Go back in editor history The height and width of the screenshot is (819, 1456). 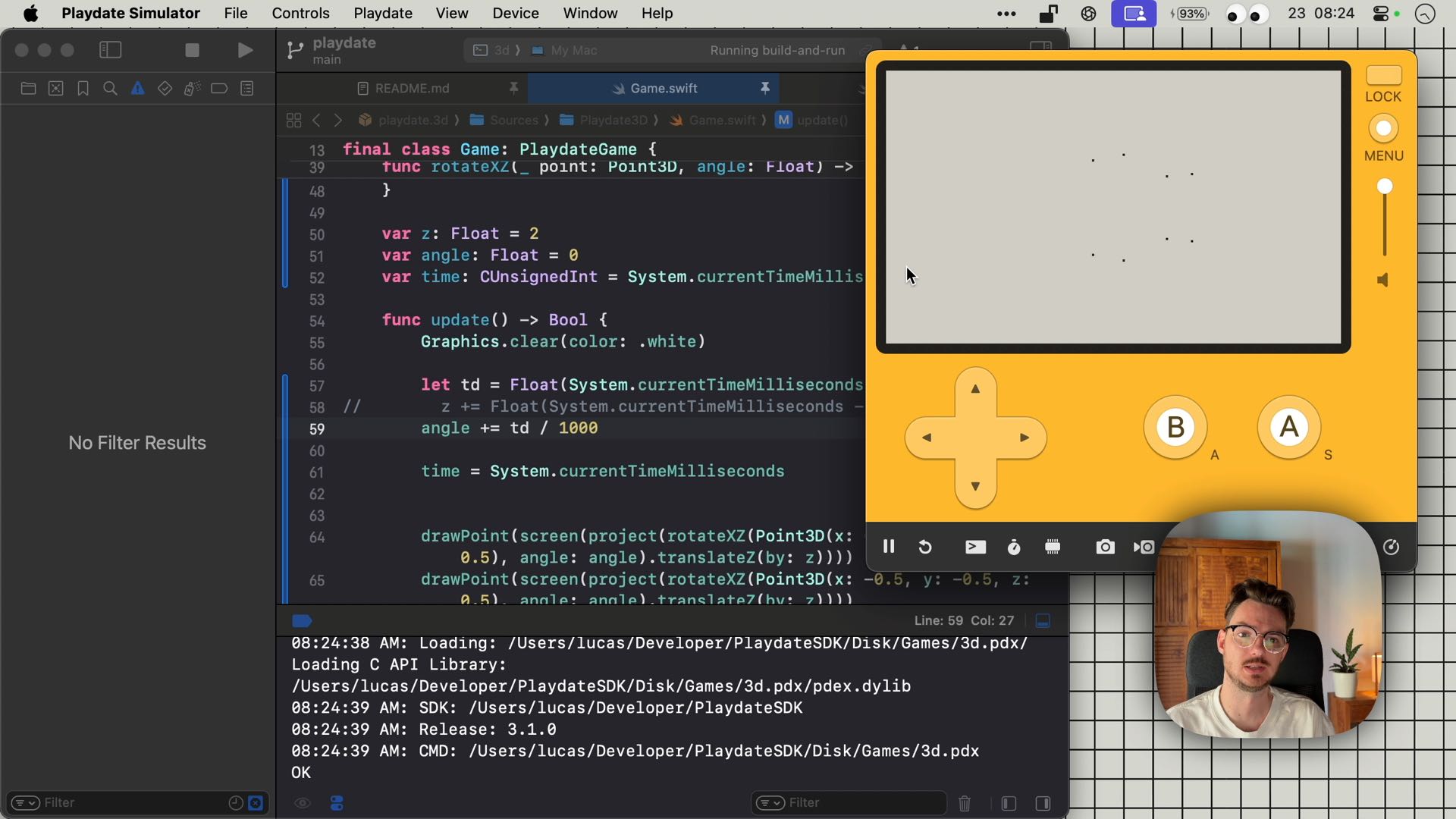coord(316,121)
